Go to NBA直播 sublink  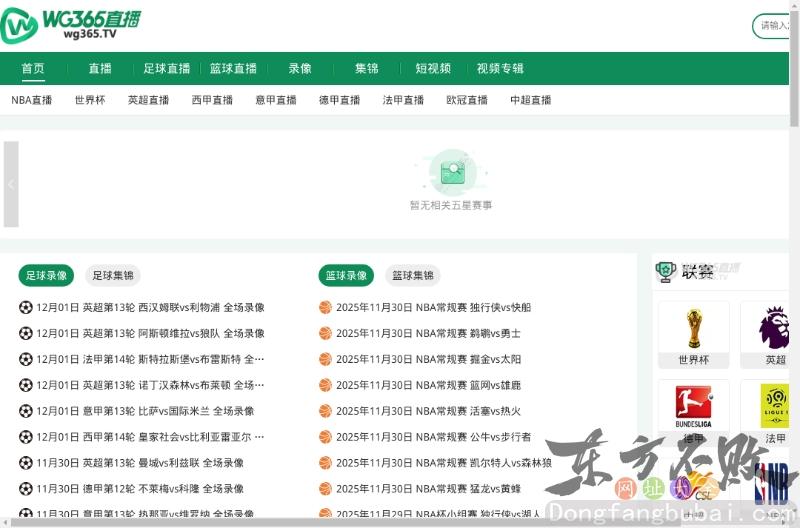(x=32, y=100)
